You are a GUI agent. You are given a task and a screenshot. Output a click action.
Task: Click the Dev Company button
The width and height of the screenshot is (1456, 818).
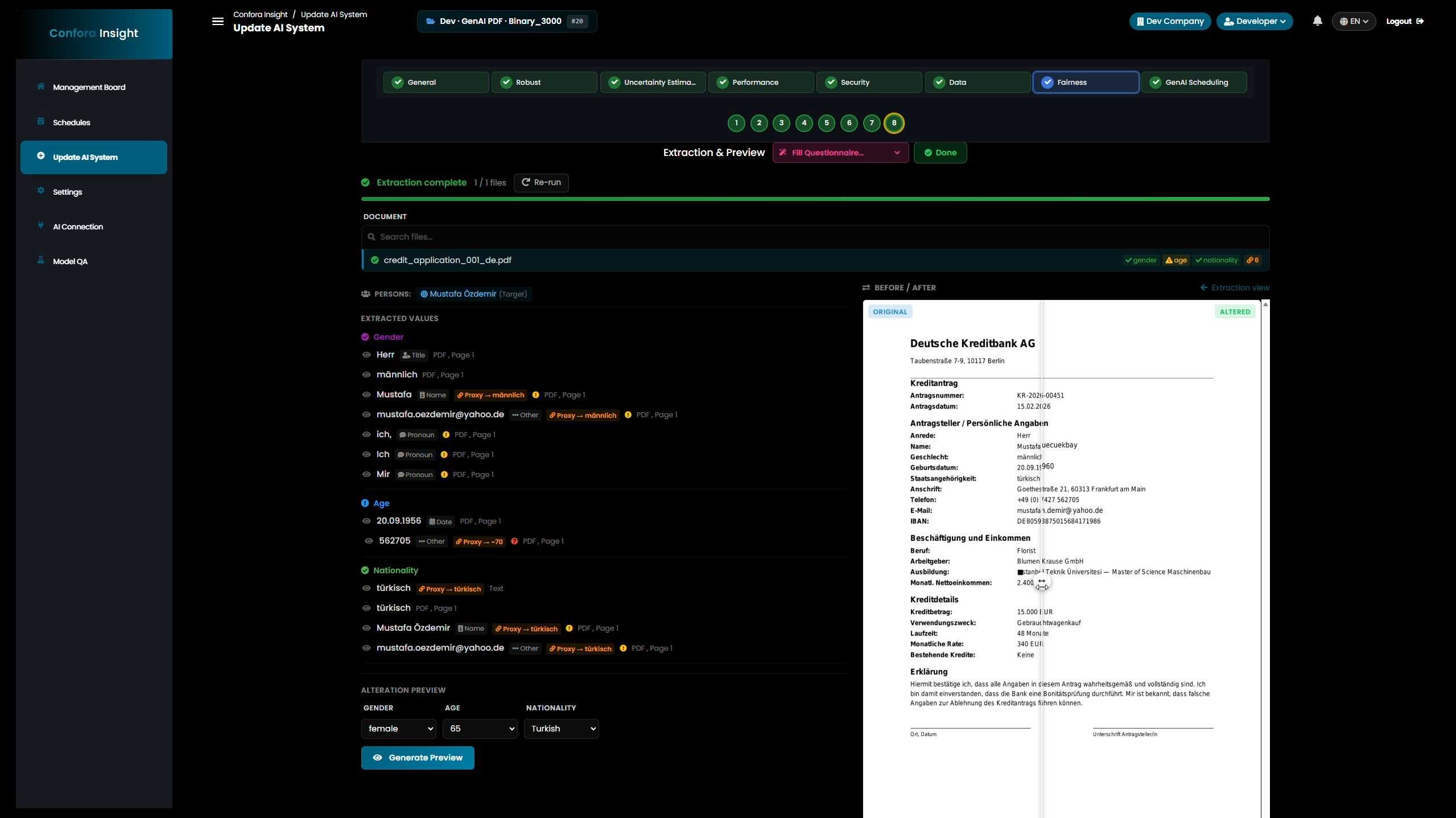[x=1170, y=21]
